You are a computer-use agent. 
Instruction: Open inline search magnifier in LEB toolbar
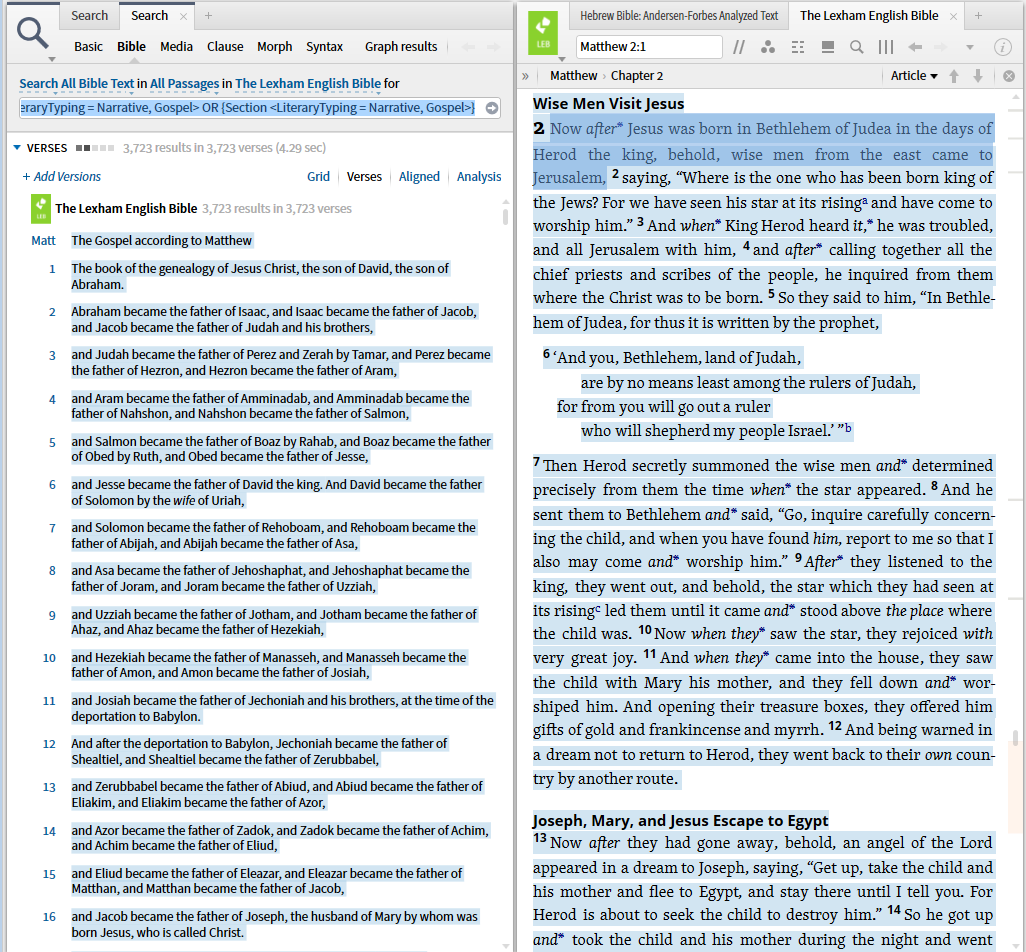[857, 47]
